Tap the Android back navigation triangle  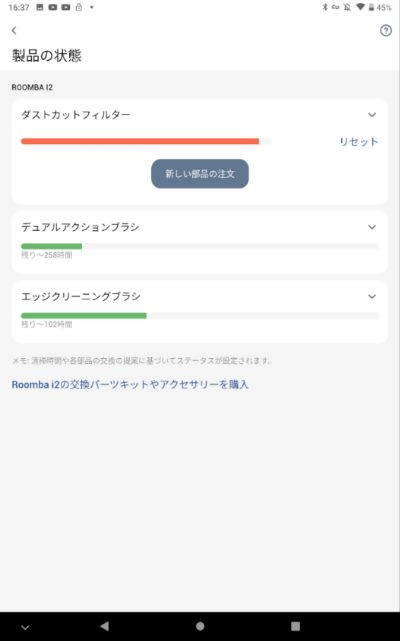tap(105, 626)
